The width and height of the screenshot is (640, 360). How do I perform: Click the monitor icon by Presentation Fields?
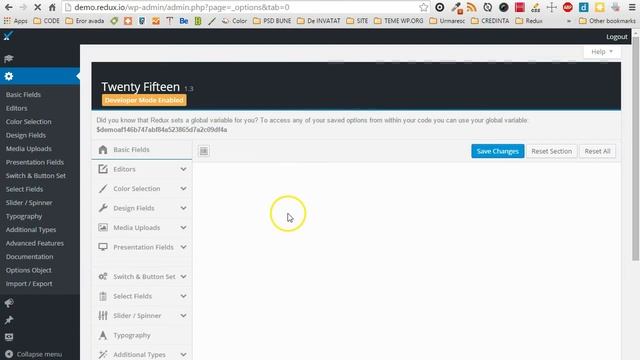[x=103, y=247]
